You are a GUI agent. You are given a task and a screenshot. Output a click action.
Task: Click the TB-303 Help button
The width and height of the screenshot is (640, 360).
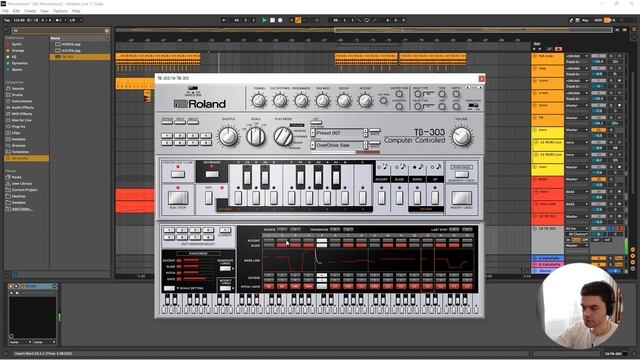tap(180, 121)
